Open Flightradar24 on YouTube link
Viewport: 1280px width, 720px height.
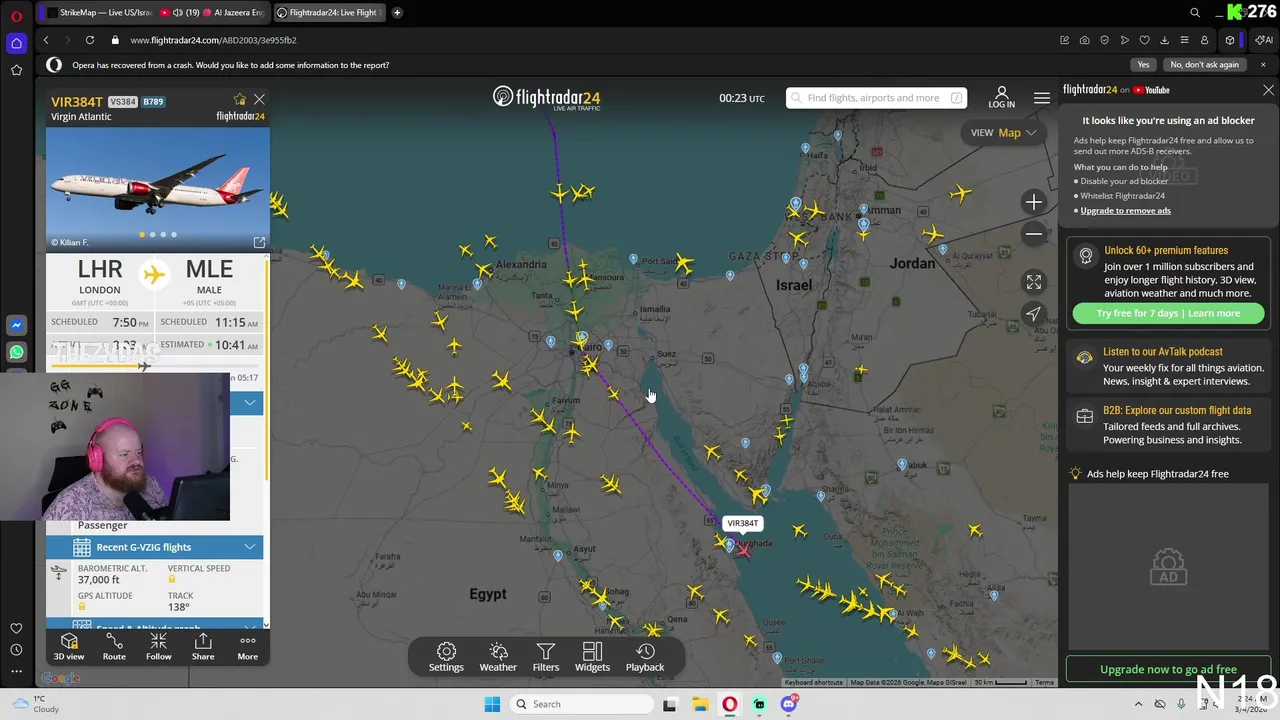pyautogui.click(x=1116, y=90)
